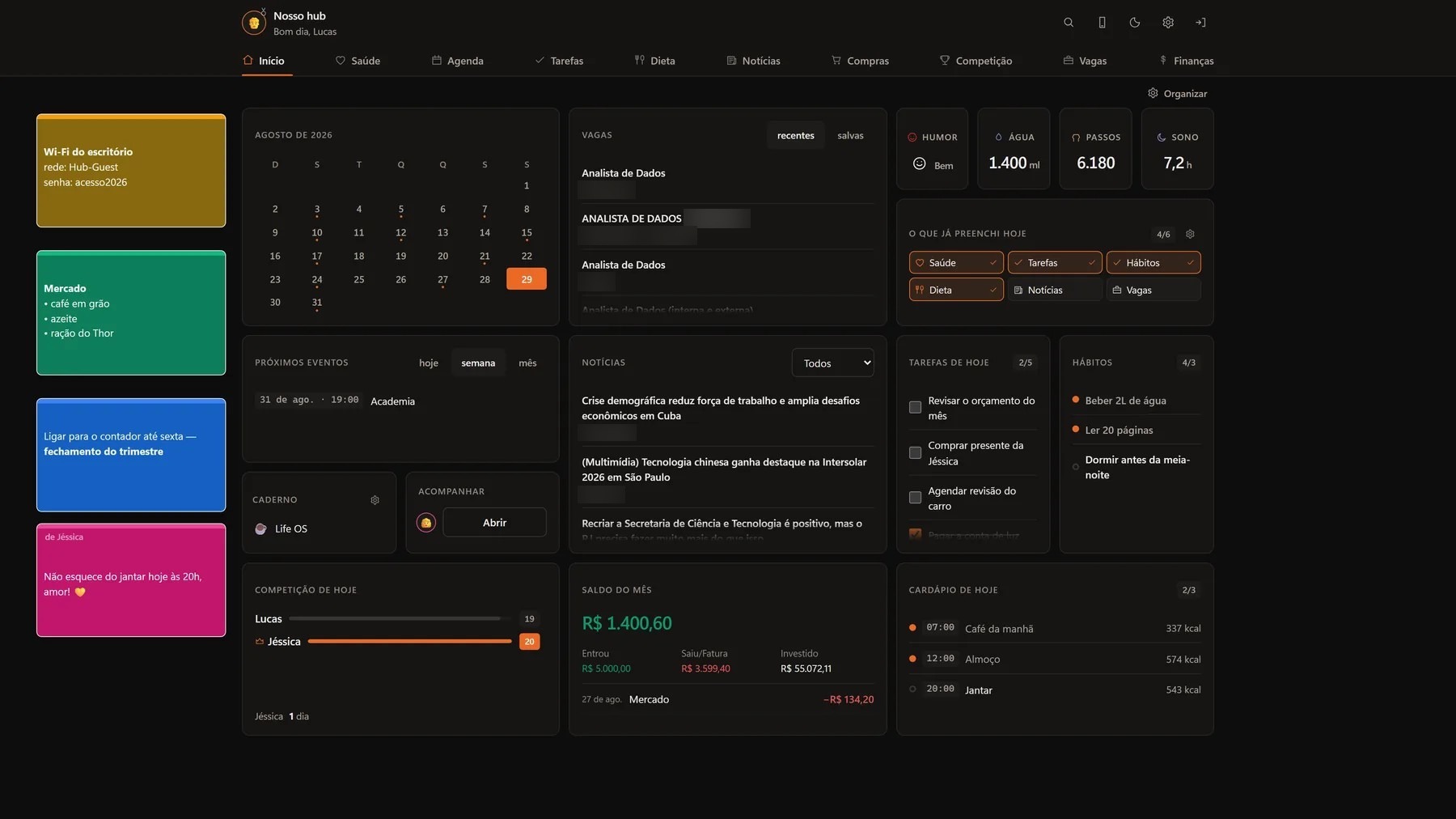Toggle Café da manhã meal dot
Screen dimensions: 1456x819
click(x=913, y=628)
